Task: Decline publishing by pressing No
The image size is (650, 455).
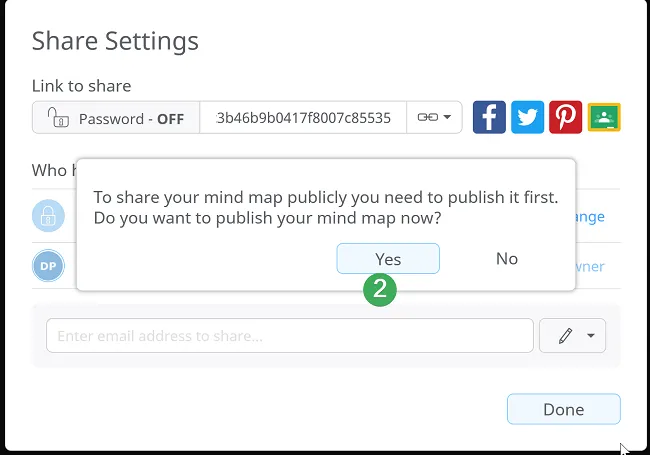Action: (x=507, y=259)
